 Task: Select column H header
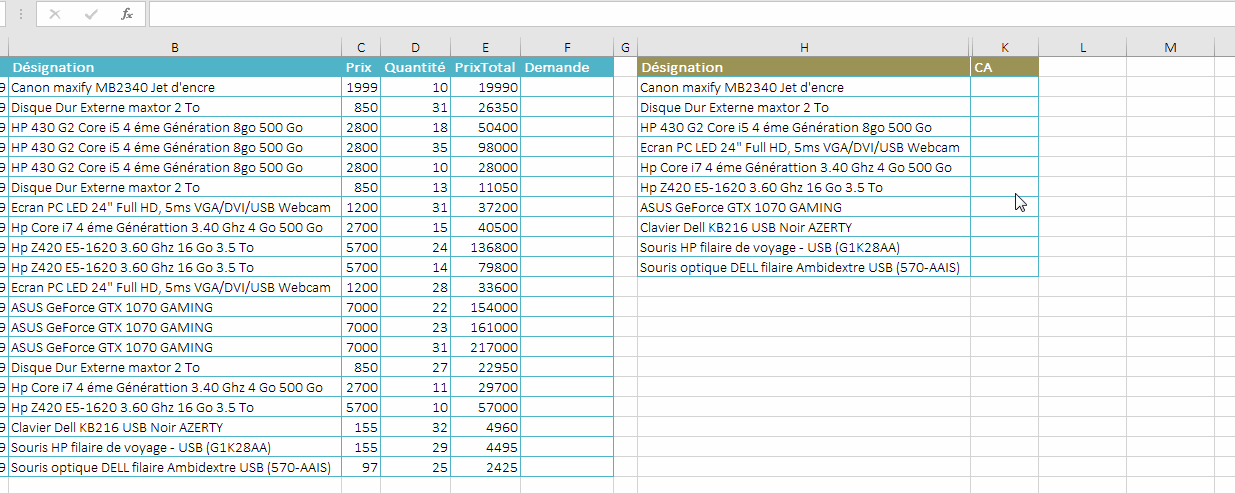coord(804,47)
